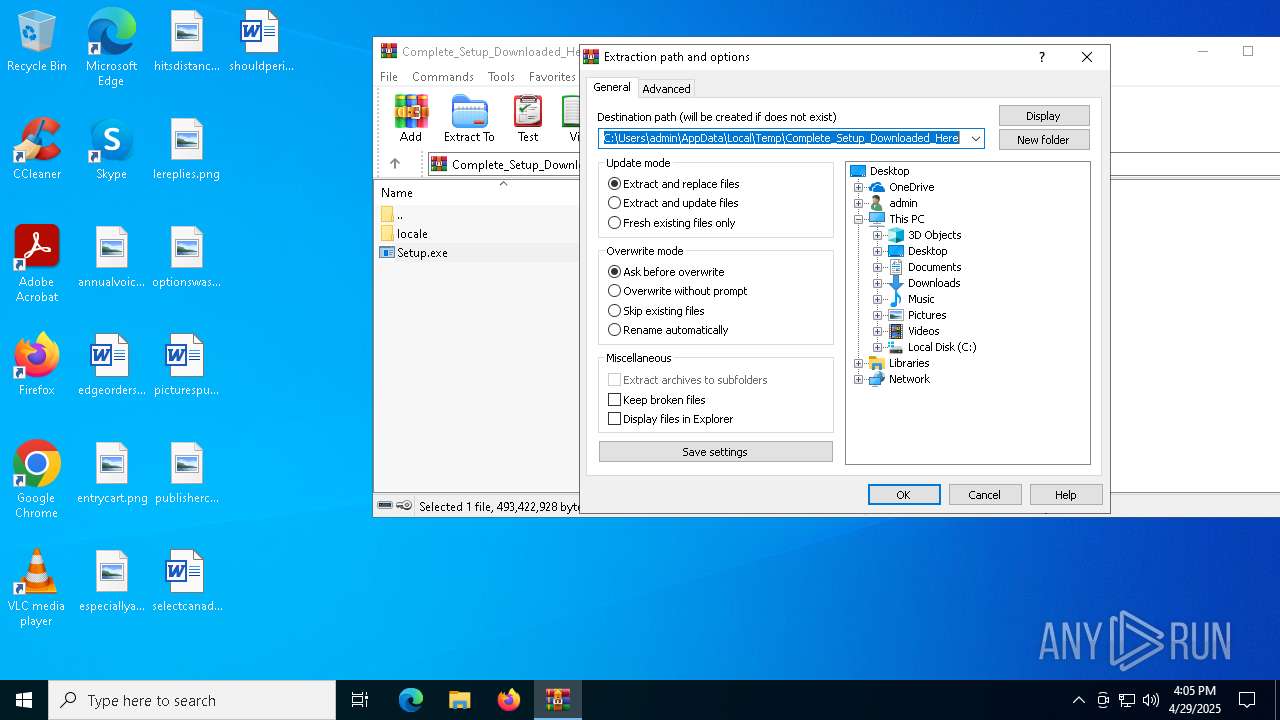
Task: Click WinRAR taskbar button
Action: [x=557, y=700]
